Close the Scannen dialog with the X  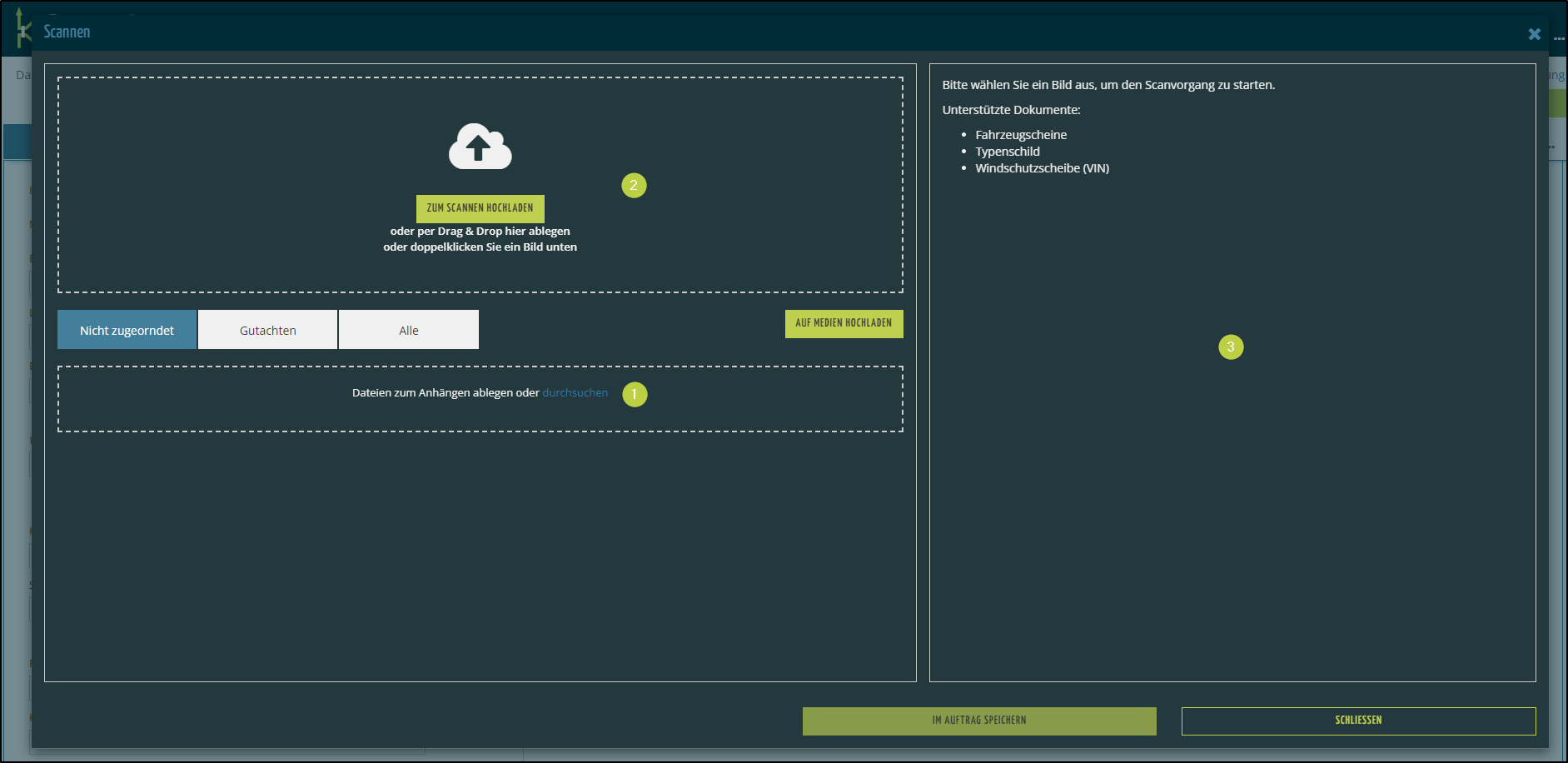(x=1534, y=34)
